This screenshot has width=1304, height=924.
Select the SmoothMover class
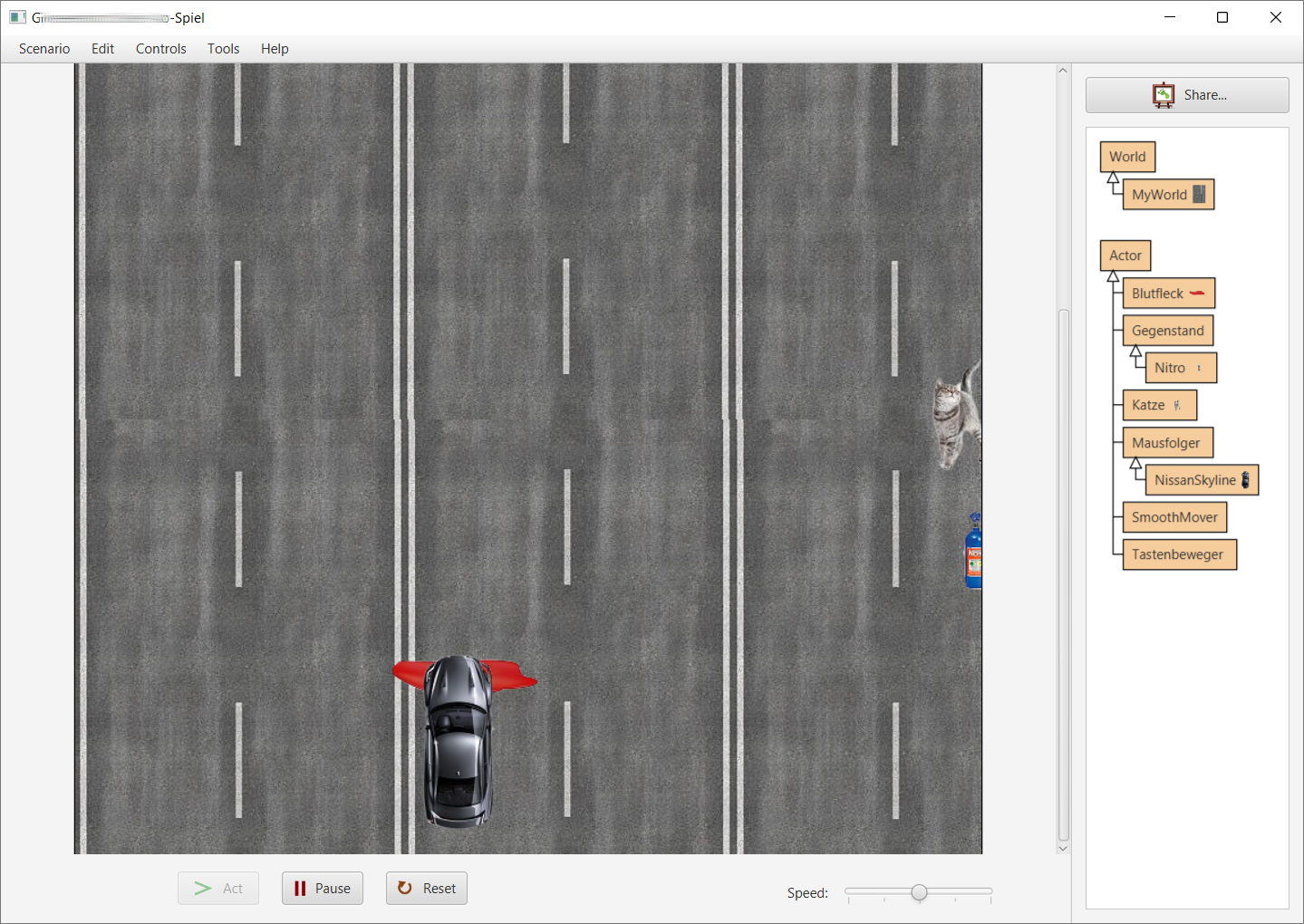tap(1174, 517)
